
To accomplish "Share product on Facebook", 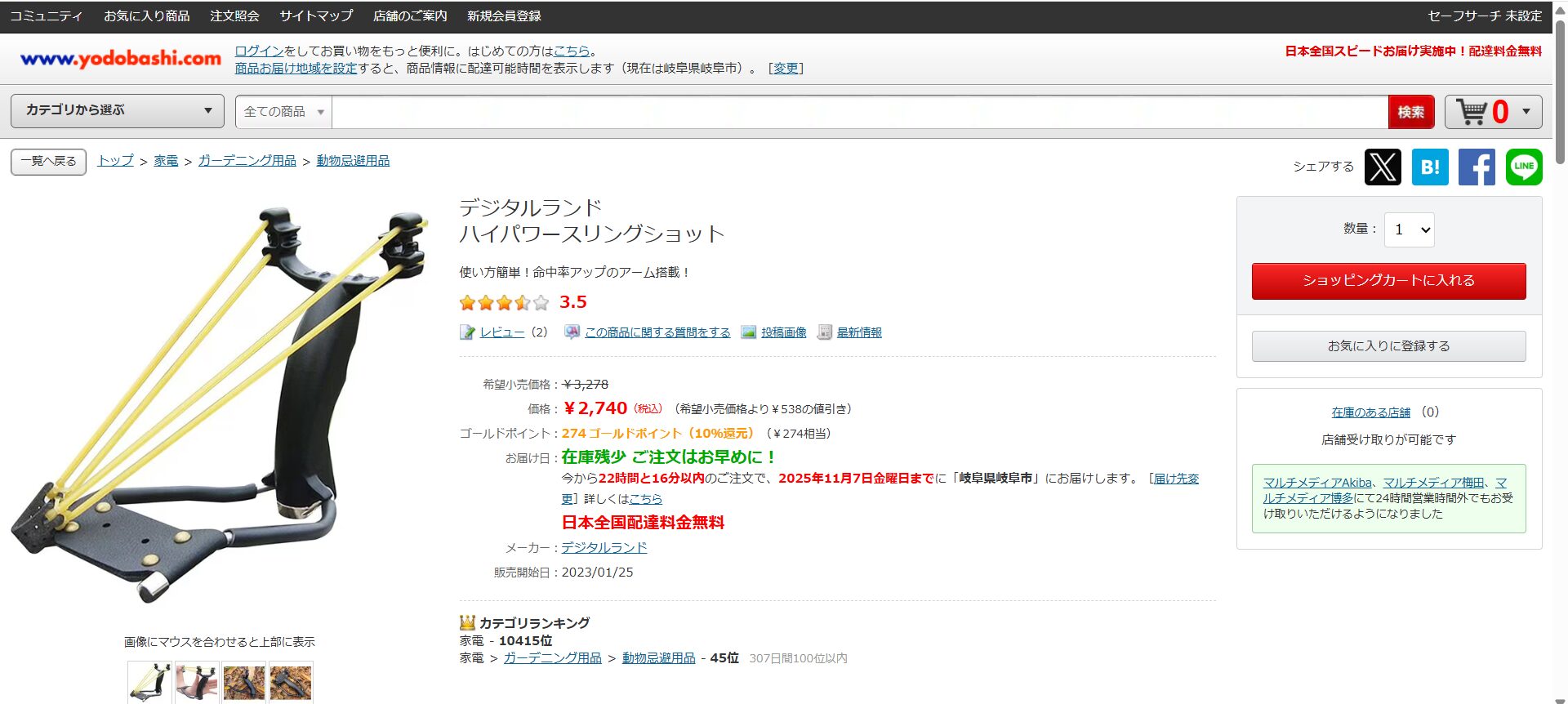I will click(1477, 167).
